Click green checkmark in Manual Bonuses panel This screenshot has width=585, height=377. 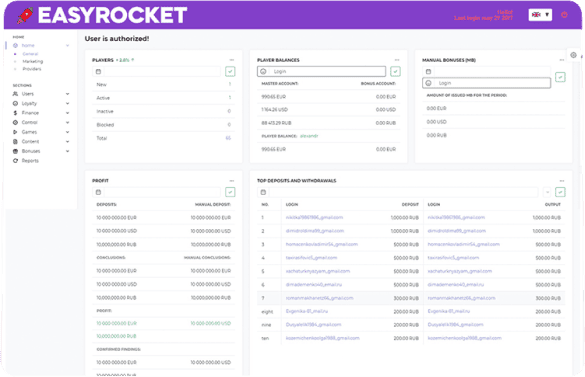pyautogui.click(x=560, y=77)
